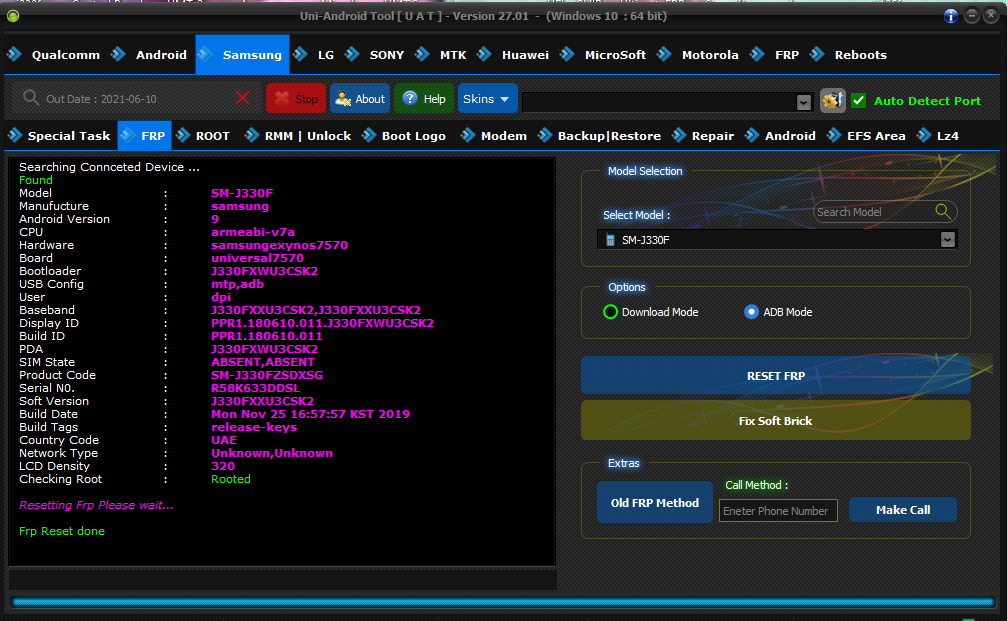Image resolution: width=1007 pixels, height=621 pixels.
Task: Open the About dialog
Action: [x=359, y=99]
